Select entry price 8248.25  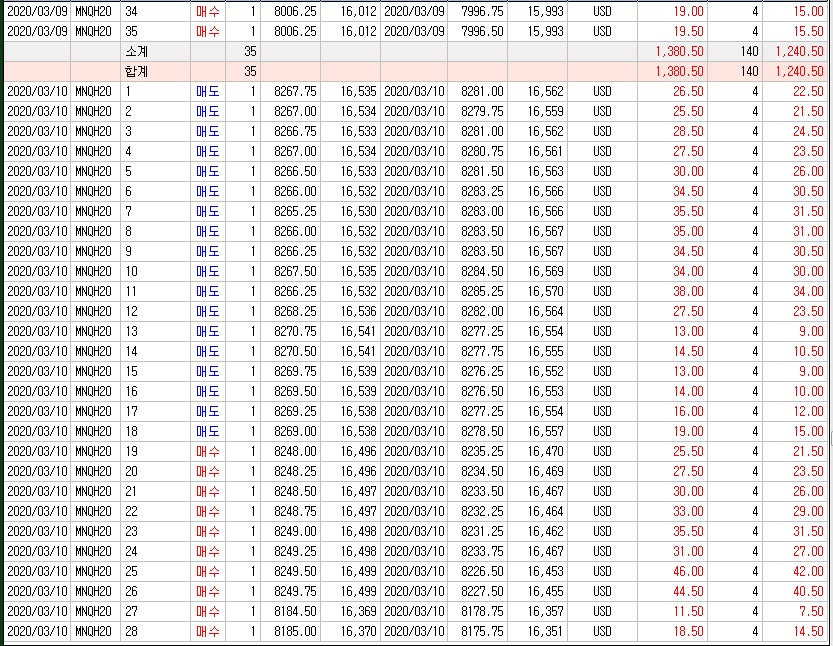(x=295, y=472)
